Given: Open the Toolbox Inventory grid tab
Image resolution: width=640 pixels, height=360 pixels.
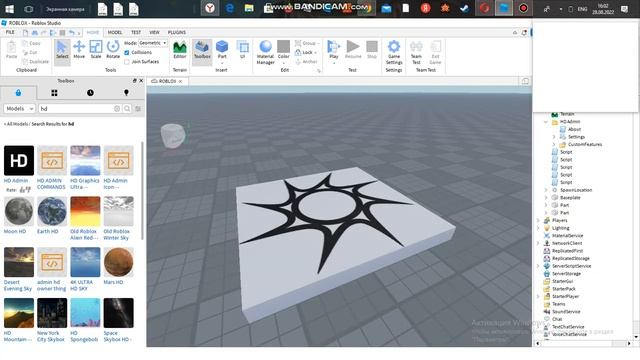Looking at the screenshot, I should coord(54,93).
